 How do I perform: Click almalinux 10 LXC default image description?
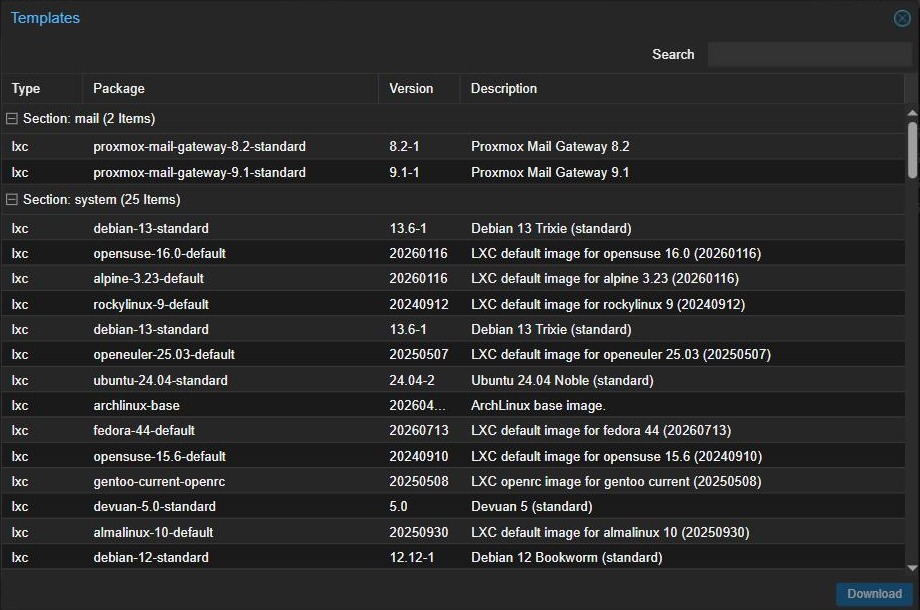tap(610, 533)
